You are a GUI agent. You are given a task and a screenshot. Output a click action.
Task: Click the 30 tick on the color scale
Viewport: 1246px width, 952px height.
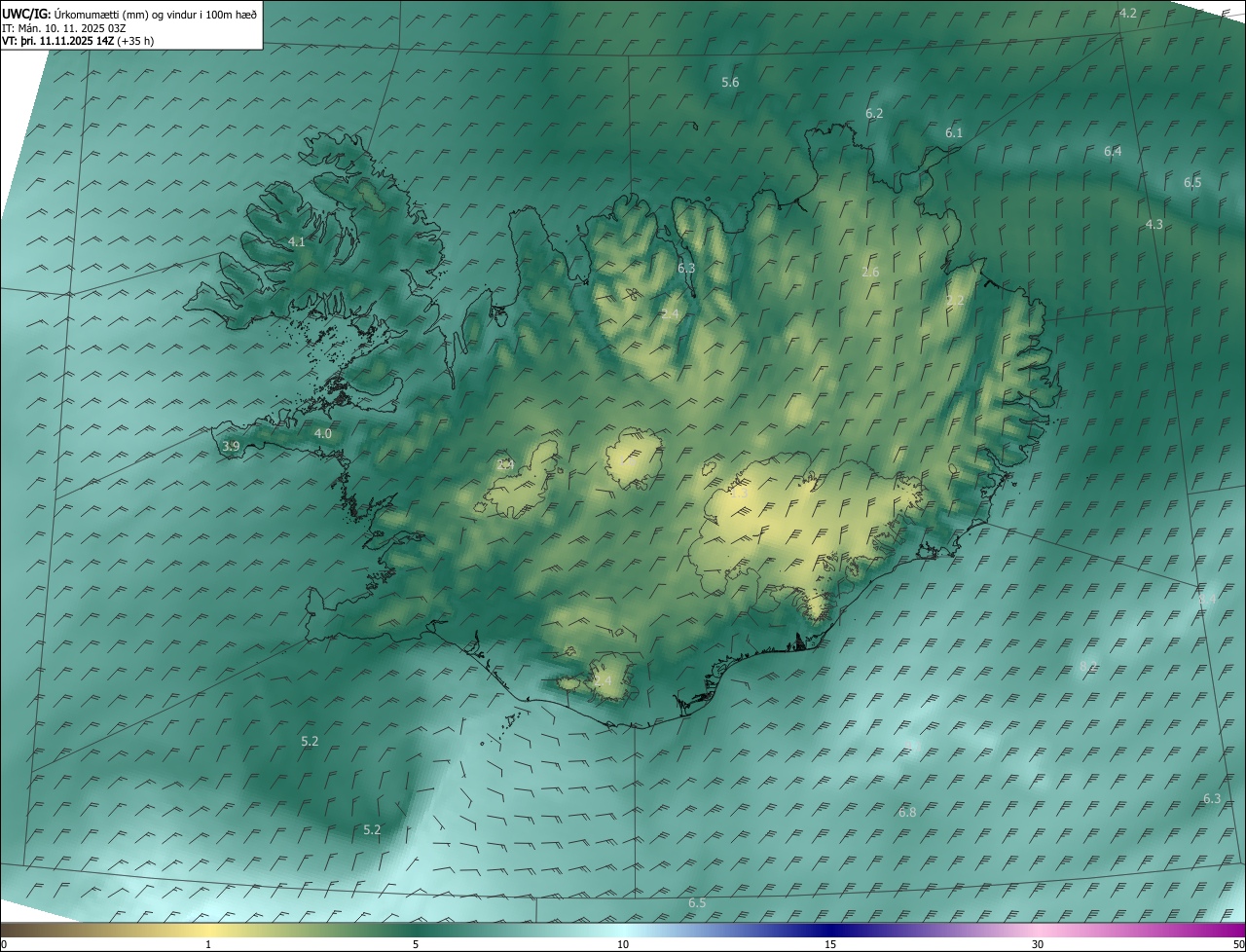click(x=1038, y=945)
